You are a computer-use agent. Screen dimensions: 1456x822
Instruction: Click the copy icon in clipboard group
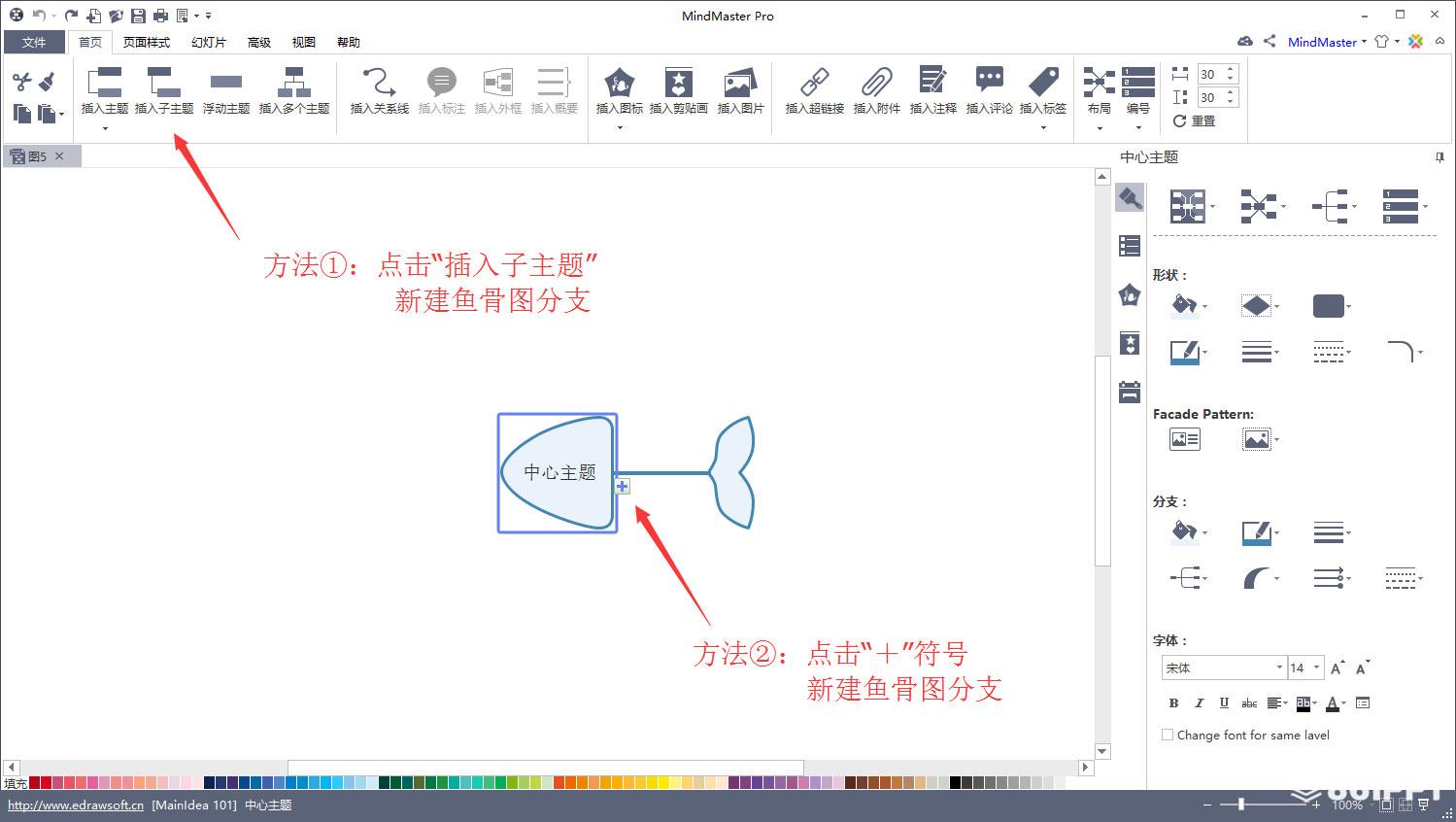click(x=22, y=114)
